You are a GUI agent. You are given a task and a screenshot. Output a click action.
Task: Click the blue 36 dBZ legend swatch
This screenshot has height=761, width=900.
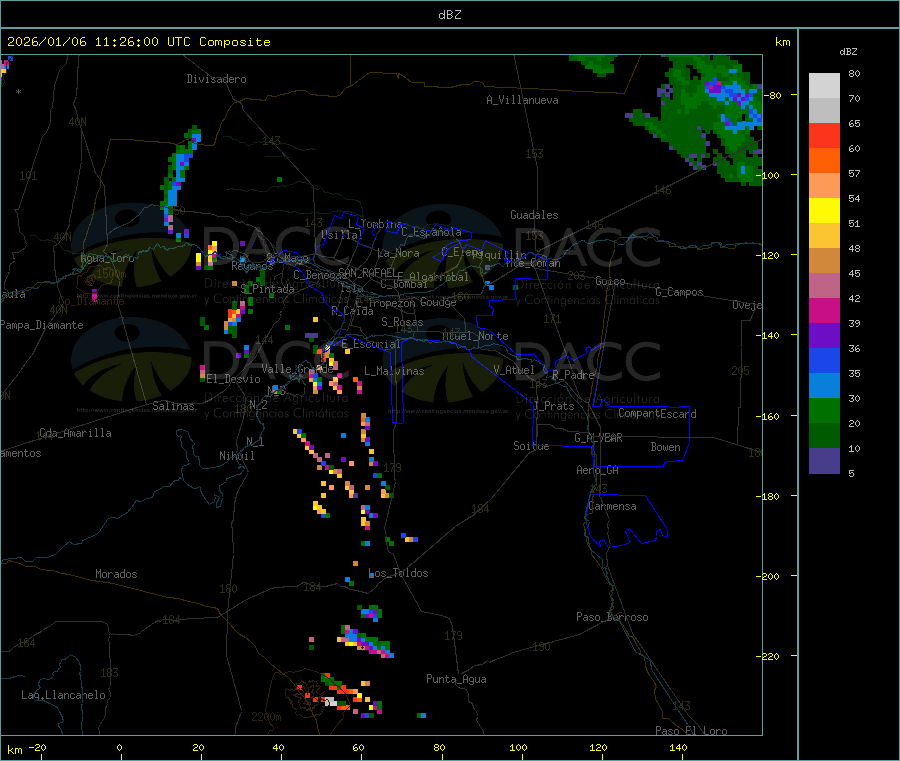pyautogui.click(x=824, y=360)
